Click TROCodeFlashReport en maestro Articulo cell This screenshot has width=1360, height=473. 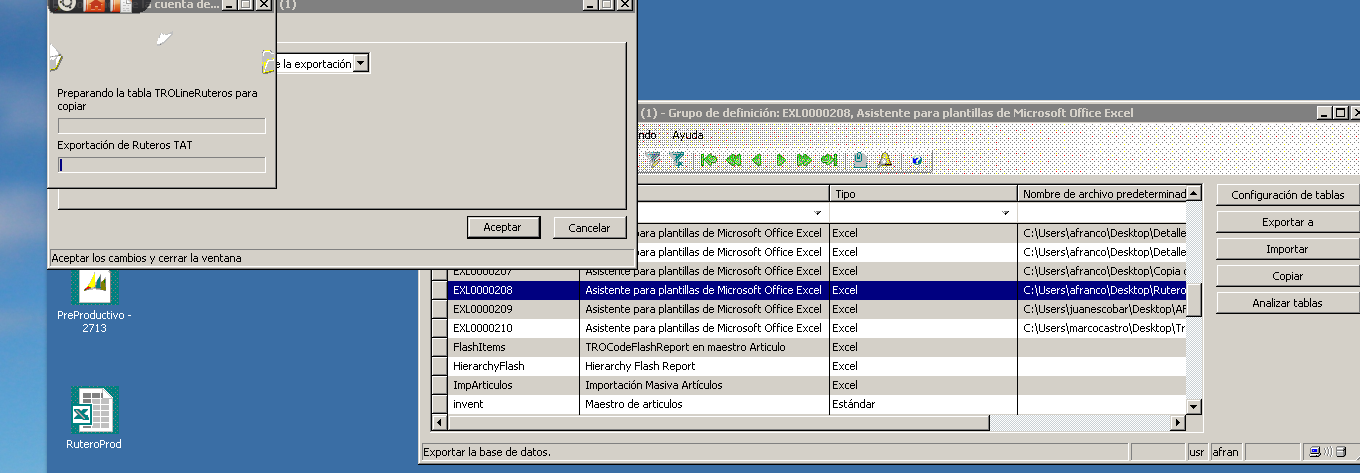click(x=704, y=347)
